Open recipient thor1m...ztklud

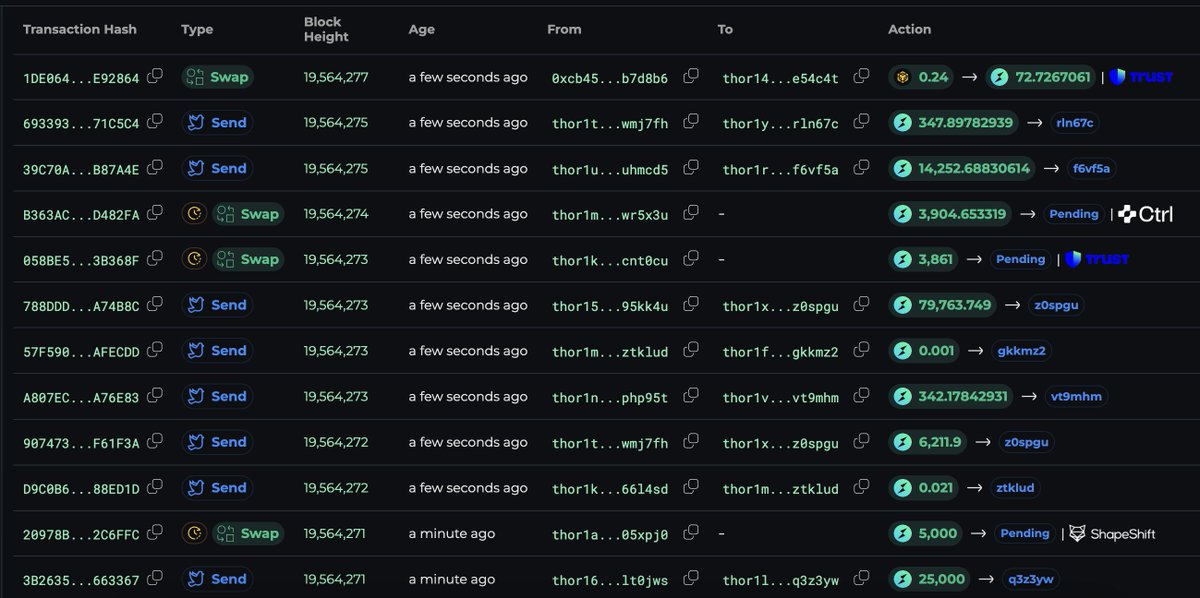[x=781, y=489]
